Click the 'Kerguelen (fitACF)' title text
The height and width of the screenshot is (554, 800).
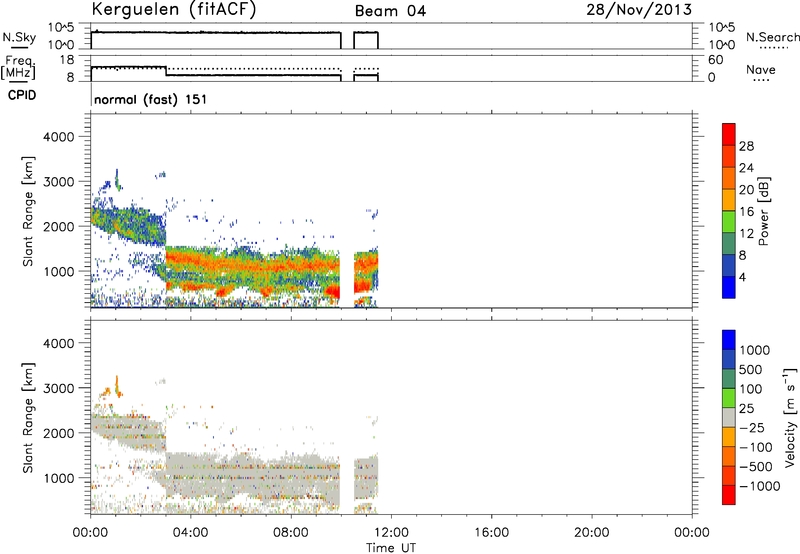click(x=173, y=10)
